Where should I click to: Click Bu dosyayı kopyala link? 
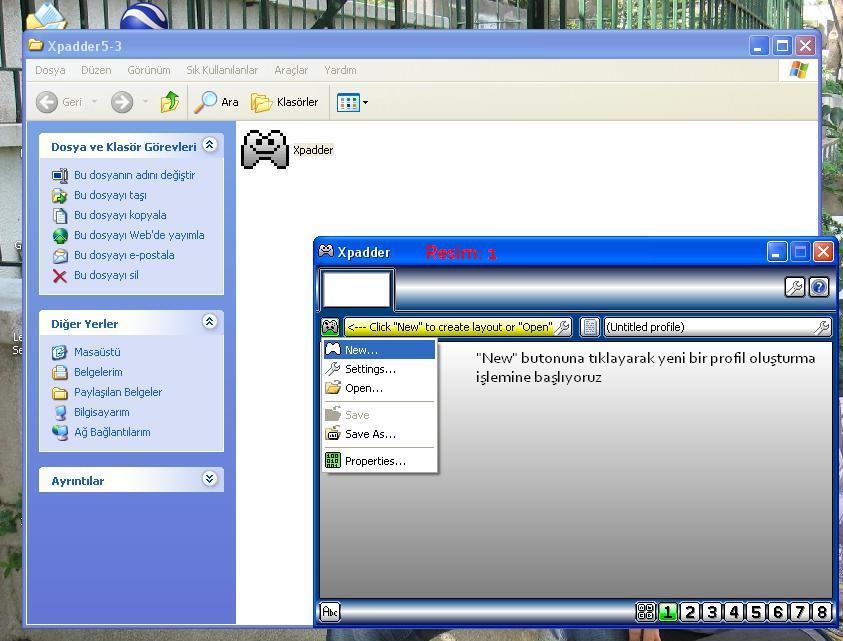coord(109,215)
